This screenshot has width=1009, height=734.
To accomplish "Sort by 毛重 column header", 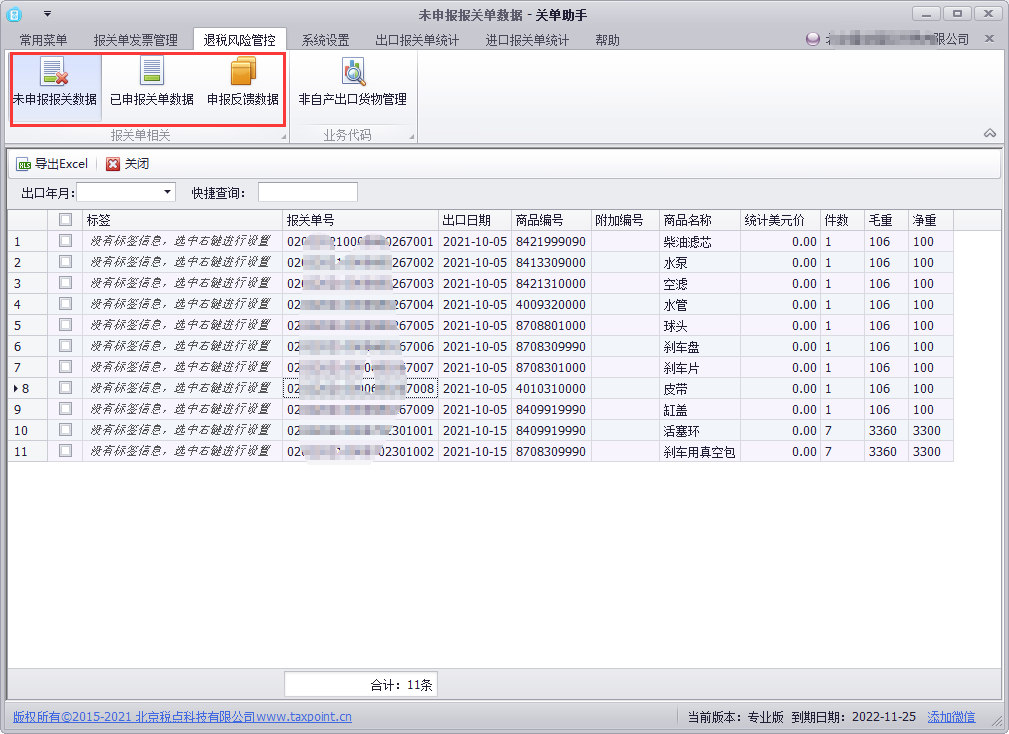I will coord(886,220).
